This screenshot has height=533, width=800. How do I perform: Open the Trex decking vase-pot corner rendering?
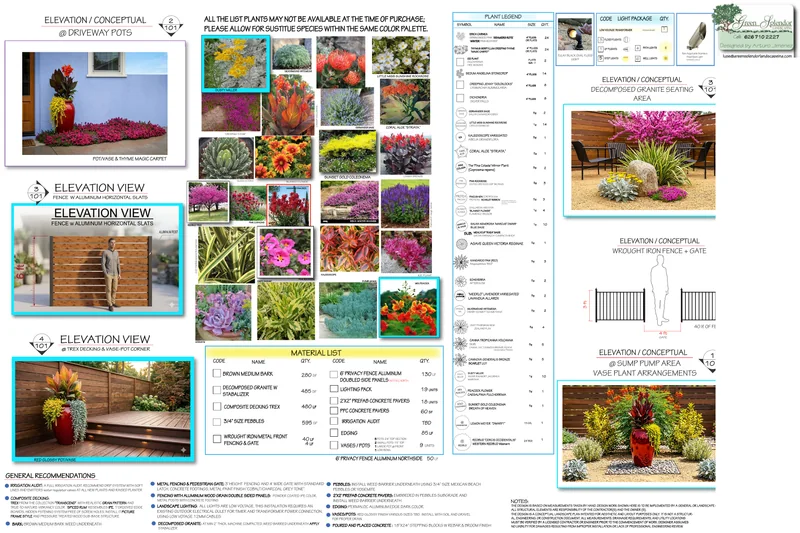tap(103, 410)
